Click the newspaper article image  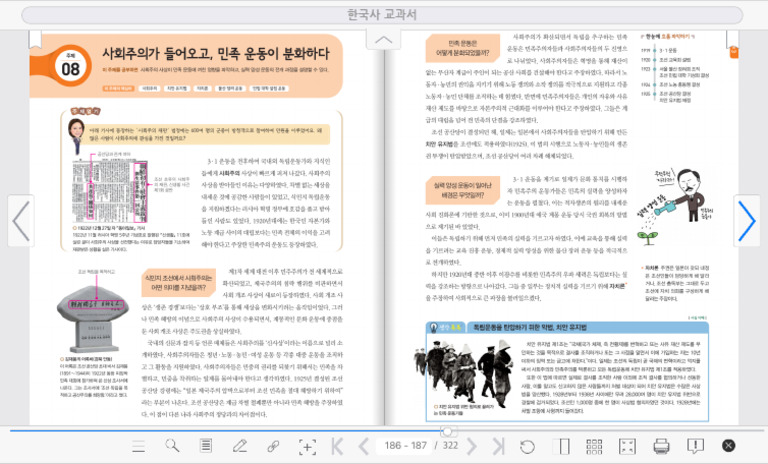pos(110,192)
